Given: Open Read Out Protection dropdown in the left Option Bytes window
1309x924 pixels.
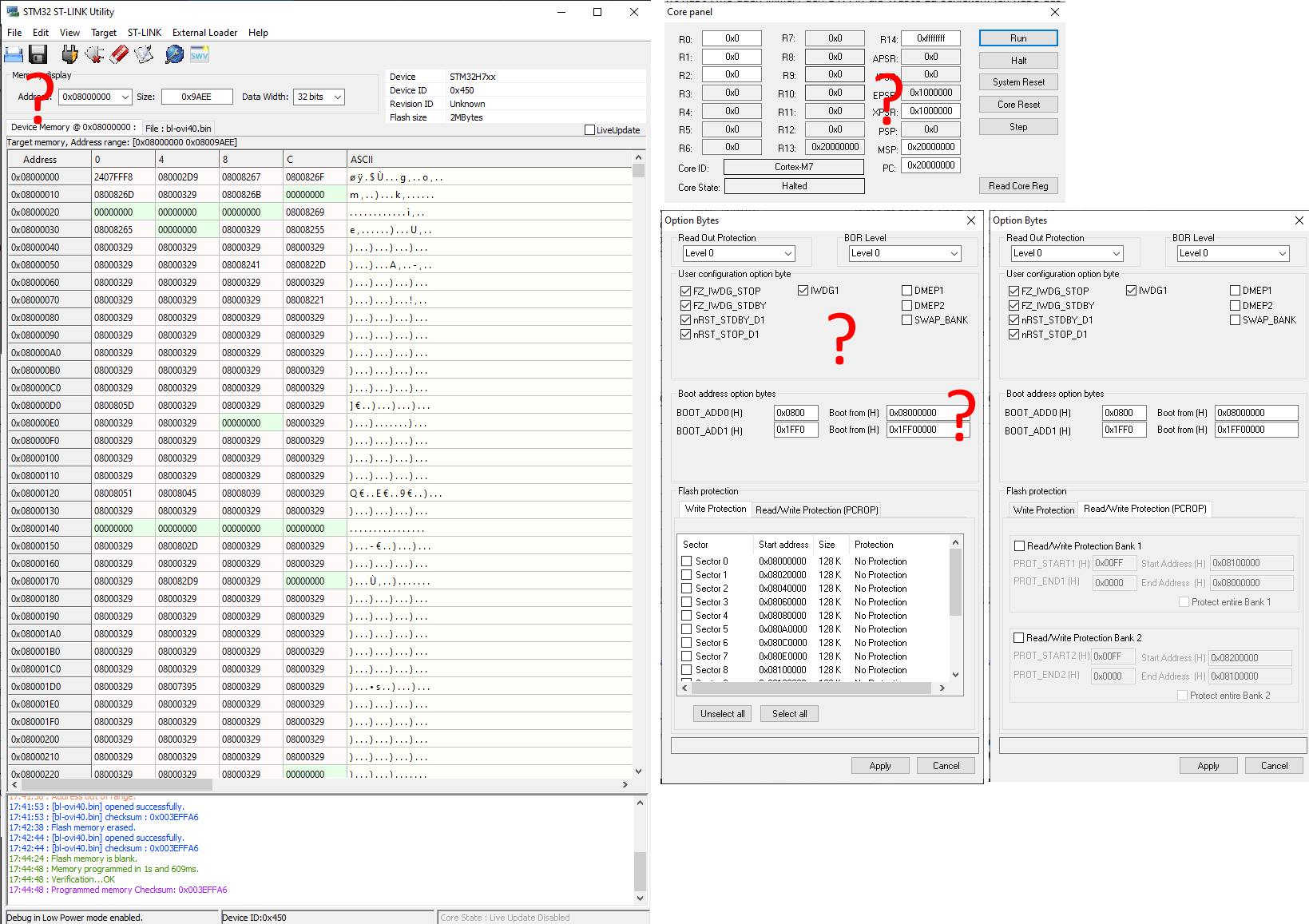Looking at the screenshot, I should [787, 253].
